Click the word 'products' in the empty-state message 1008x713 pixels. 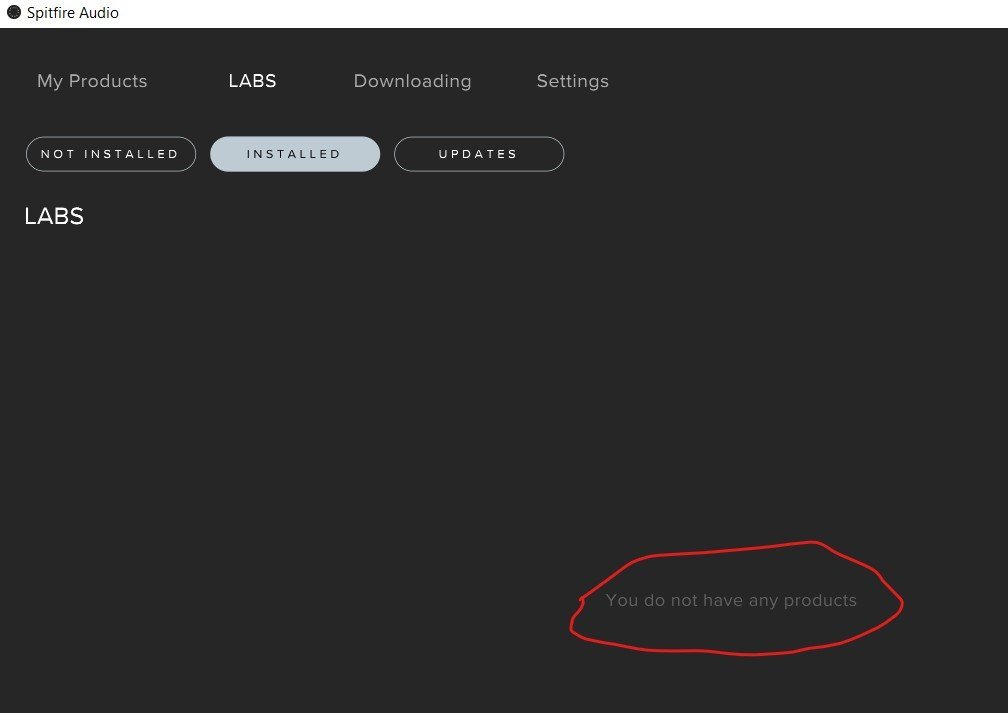[820, 601]
